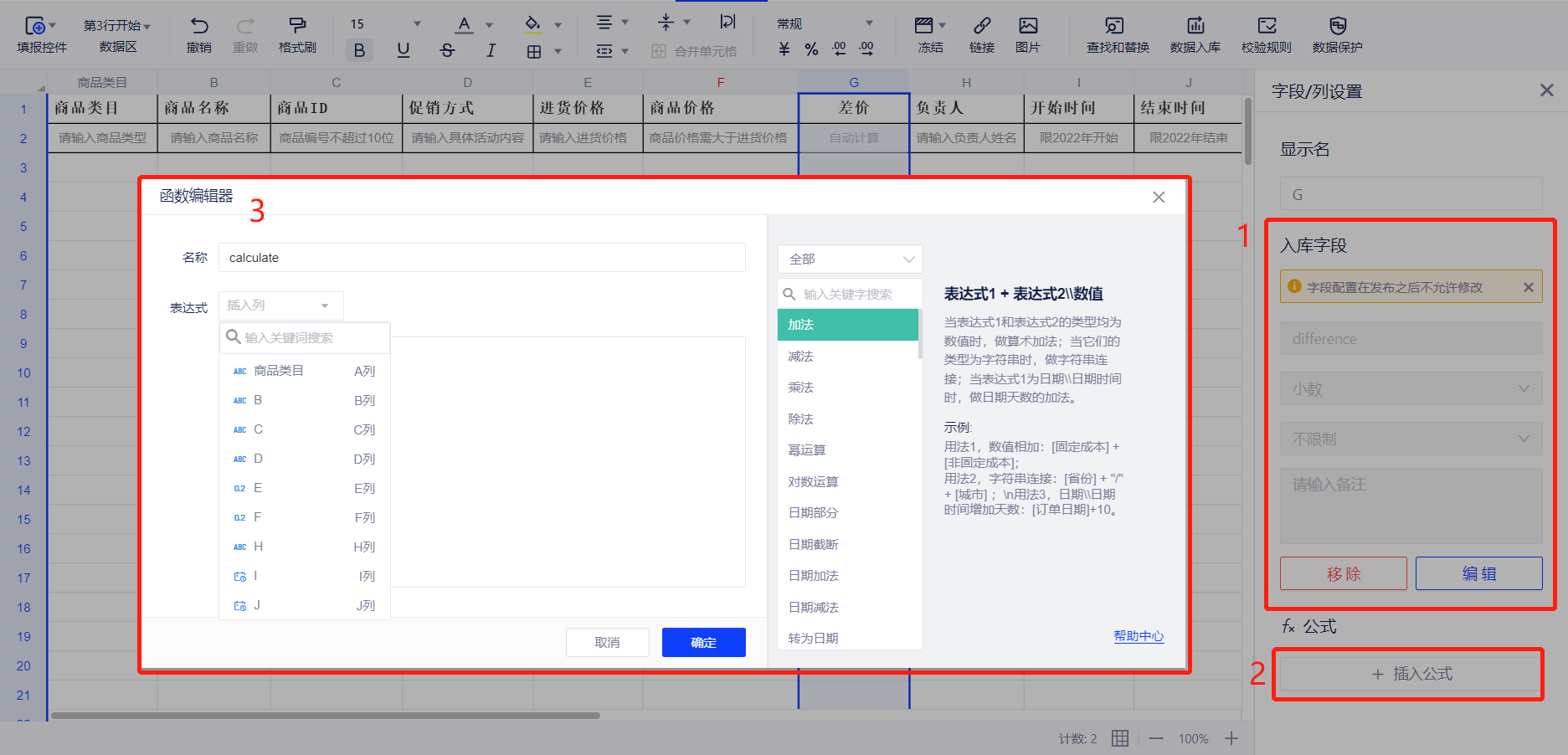Screen dimensions: 1568x755
Task: Click the Data Protection (数据保护) icon
Action: point(1337,27)
